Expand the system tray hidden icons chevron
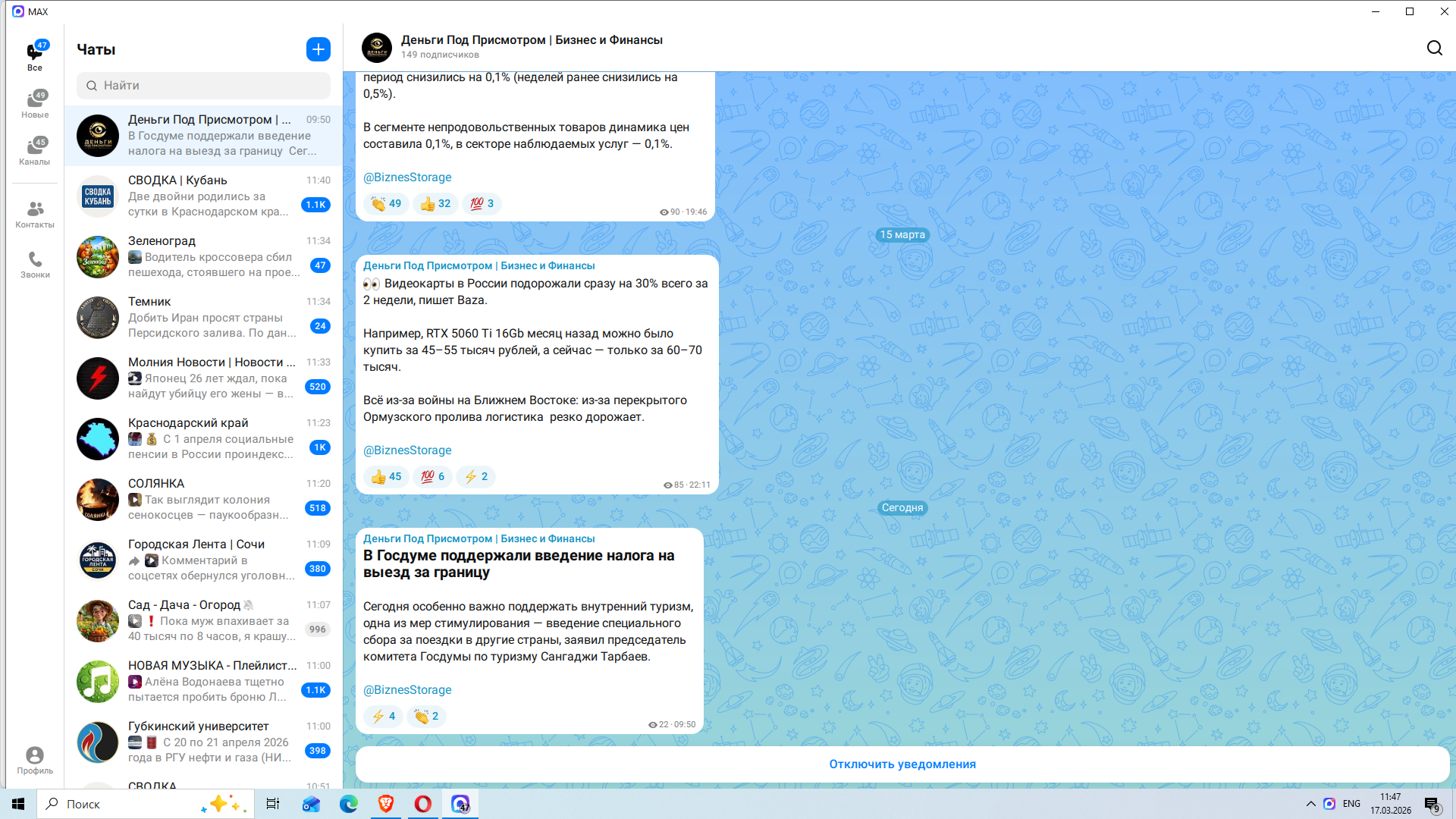 coord(1310,804)
